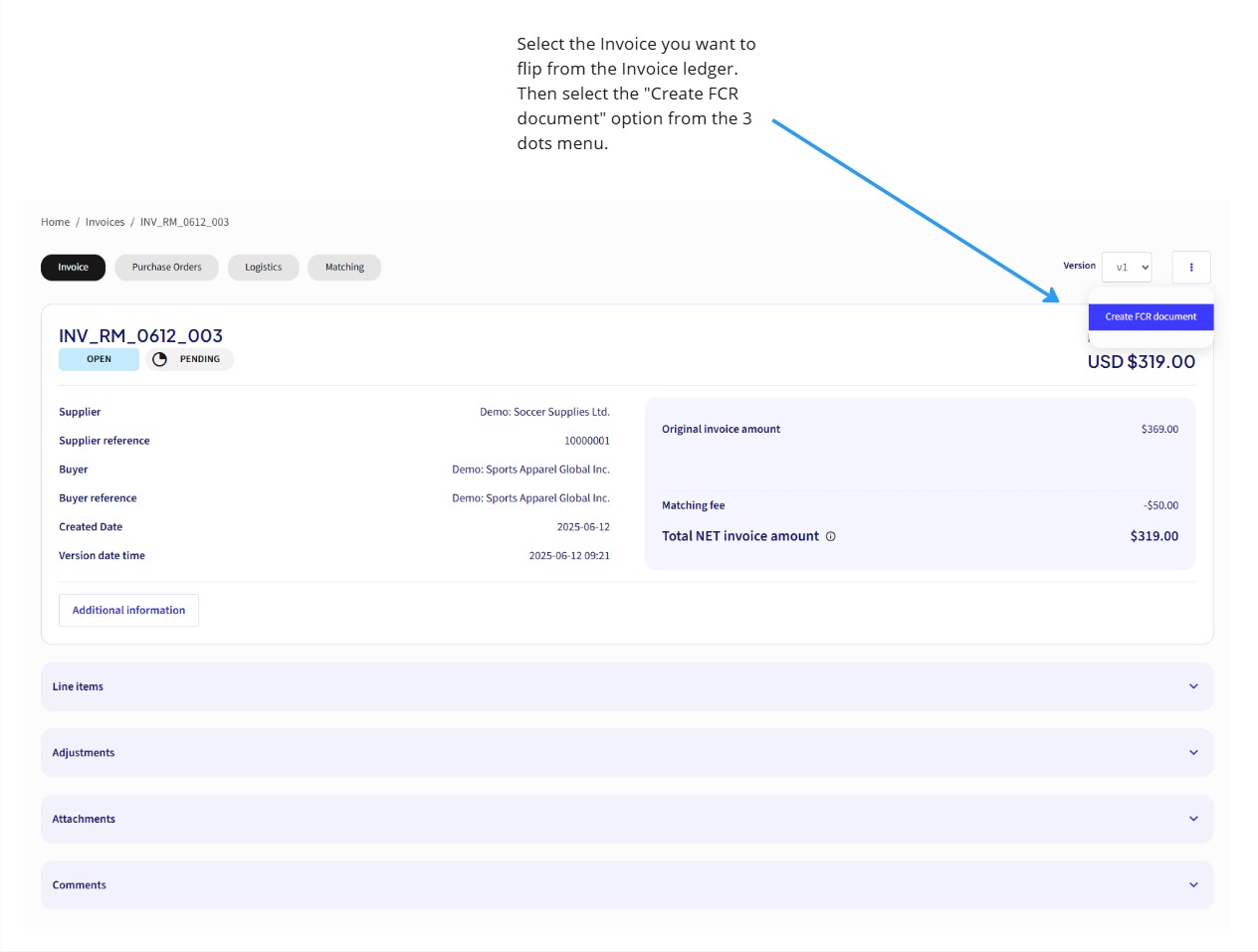Expand the Adjustments section
This screenshot has width=1258, height=952.
(x=1193, y=752)
